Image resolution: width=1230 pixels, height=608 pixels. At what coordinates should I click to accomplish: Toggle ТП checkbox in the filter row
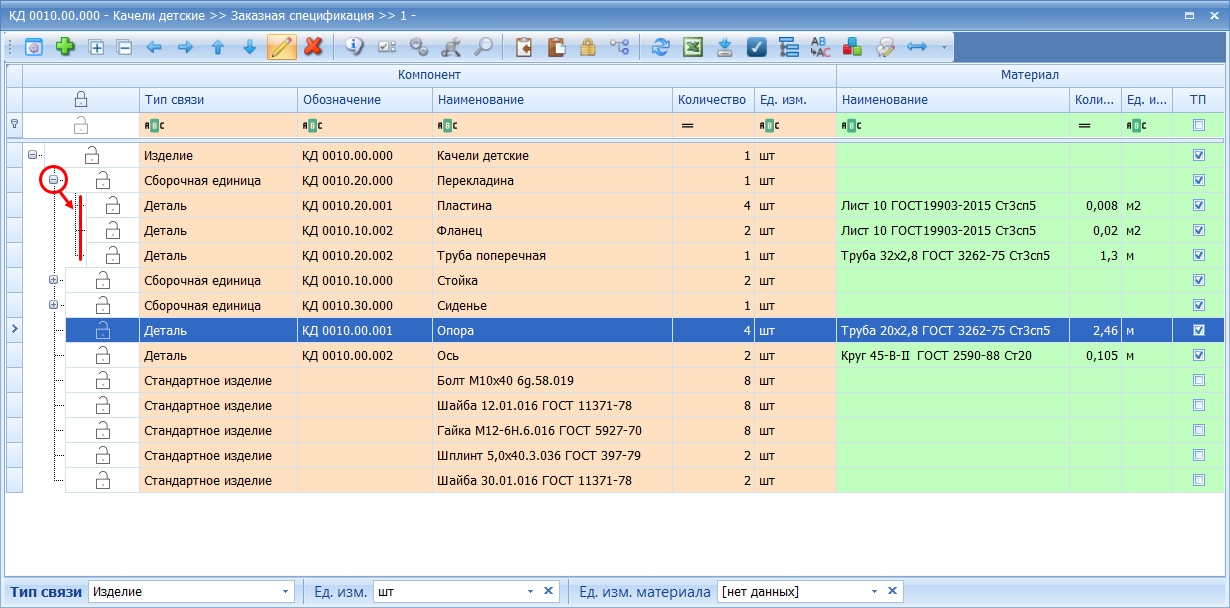coord(1199,125)
